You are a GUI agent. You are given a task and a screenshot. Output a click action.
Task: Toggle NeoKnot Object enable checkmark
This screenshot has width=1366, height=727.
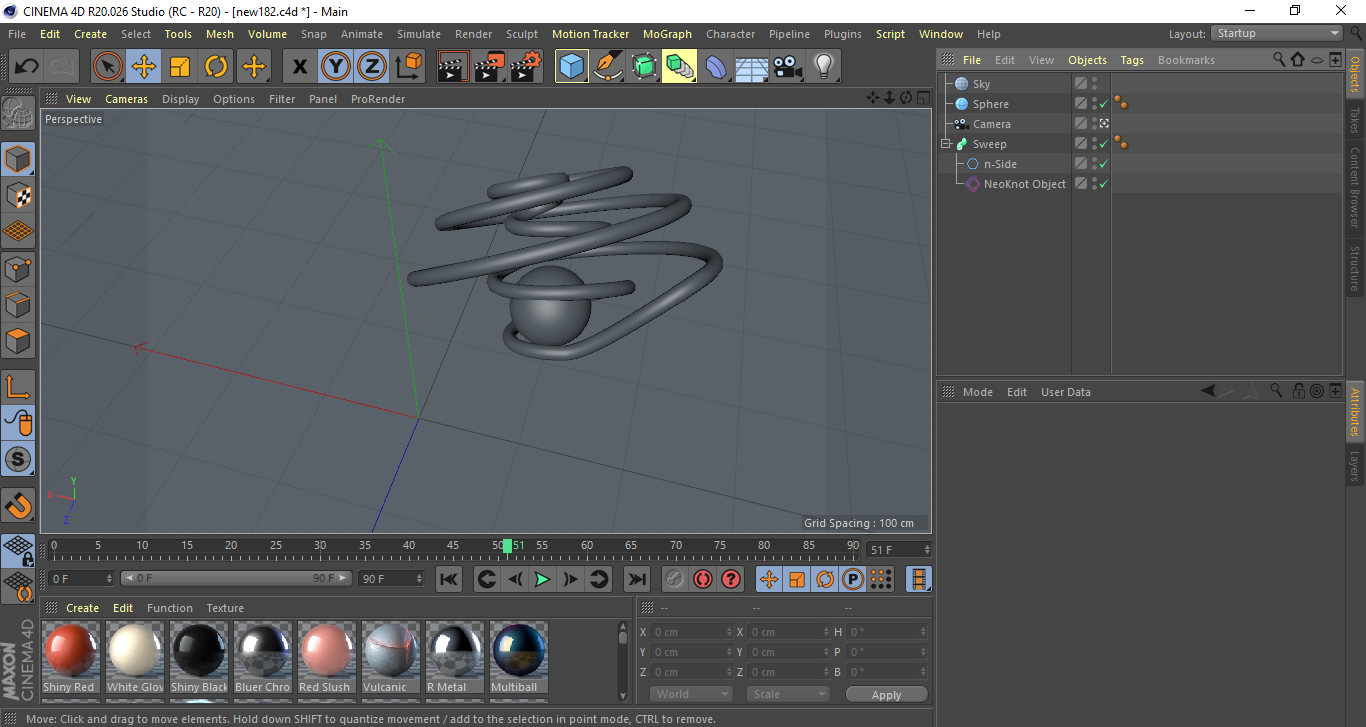(1104, 184)
